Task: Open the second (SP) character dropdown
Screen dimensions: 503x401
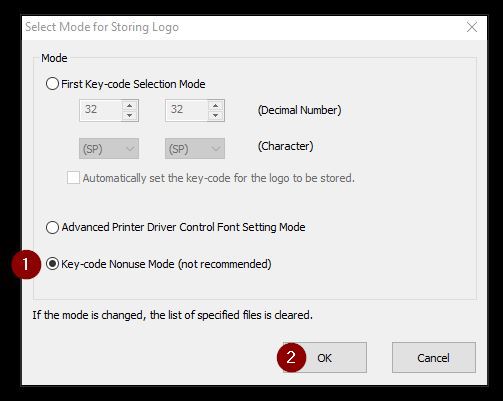Action: (x=195, y=149)
